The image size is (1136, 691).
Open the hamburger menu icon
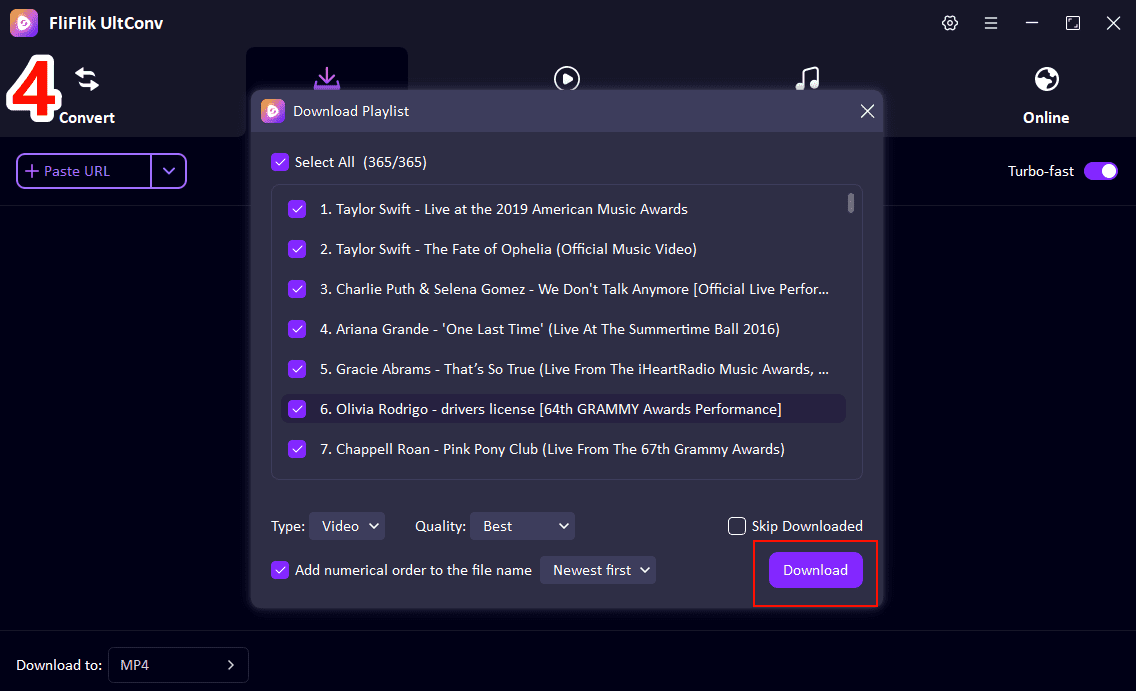(x=991, y=23)
